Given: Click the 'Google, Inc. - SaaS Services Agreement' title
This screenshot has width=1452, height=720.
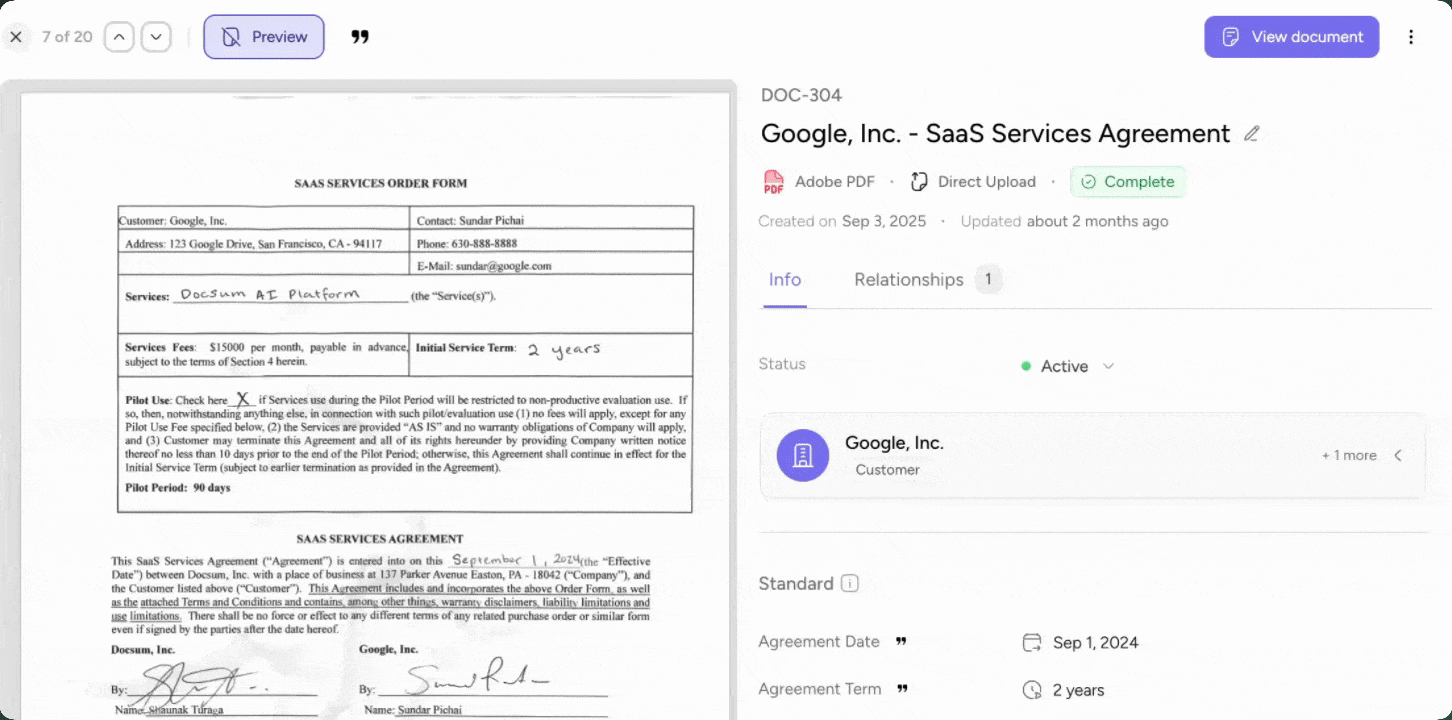Looking at the screenshot, I should click(995, 133).
